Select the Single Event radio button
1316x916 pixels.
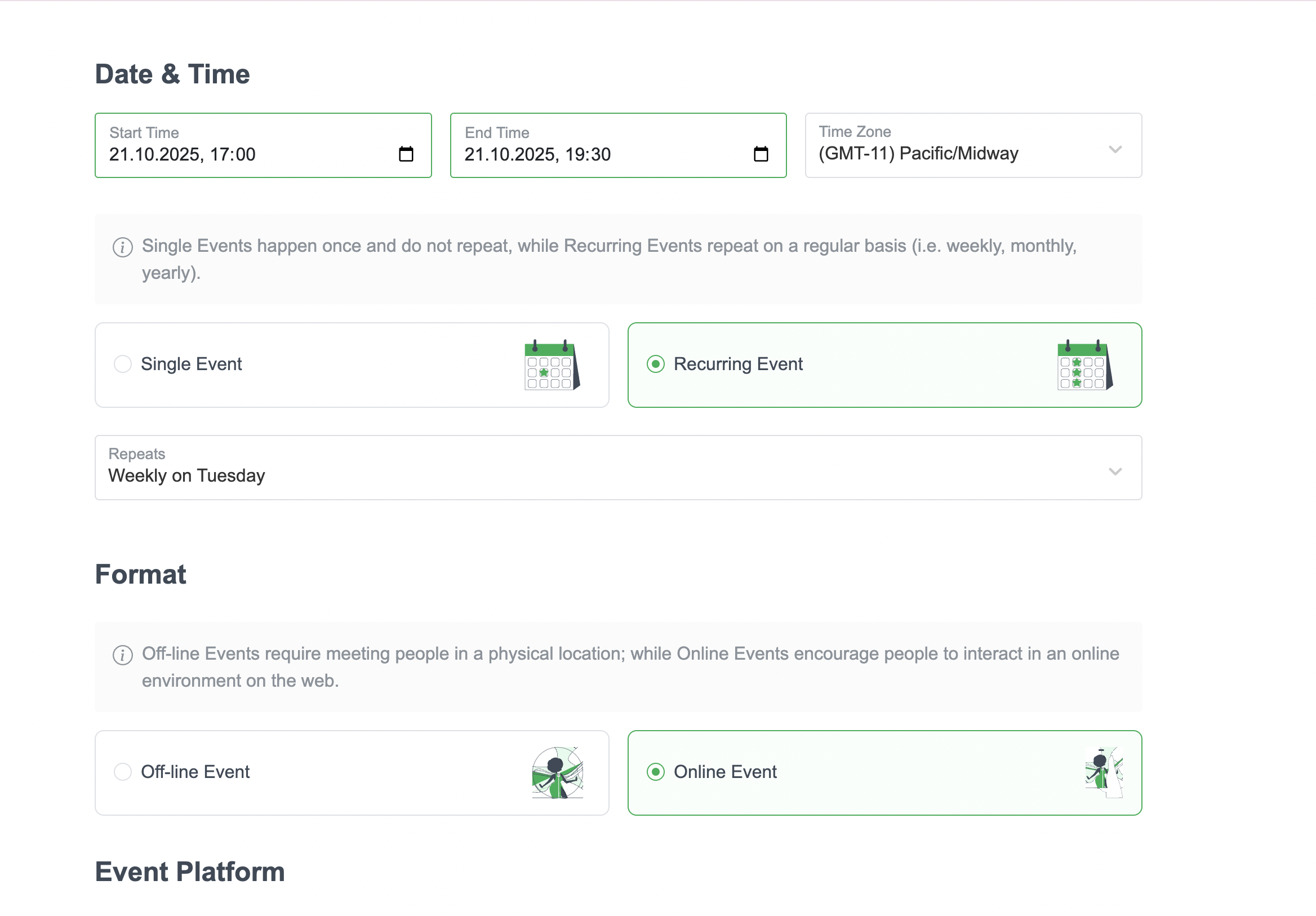coord(123,364)
